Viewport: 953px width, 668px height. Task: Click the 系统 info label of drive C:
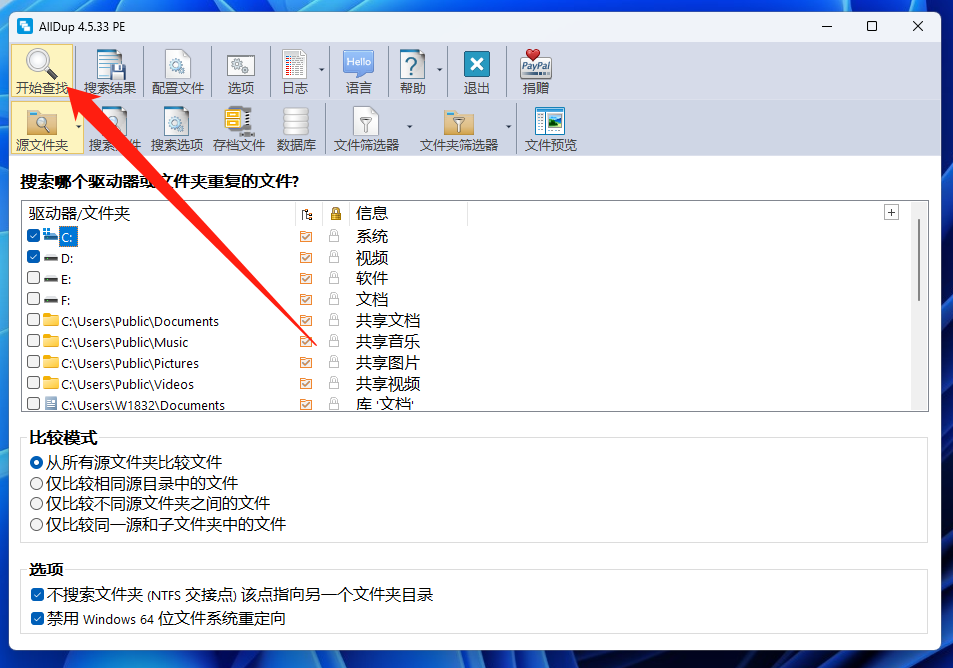[x=371, y=236]
